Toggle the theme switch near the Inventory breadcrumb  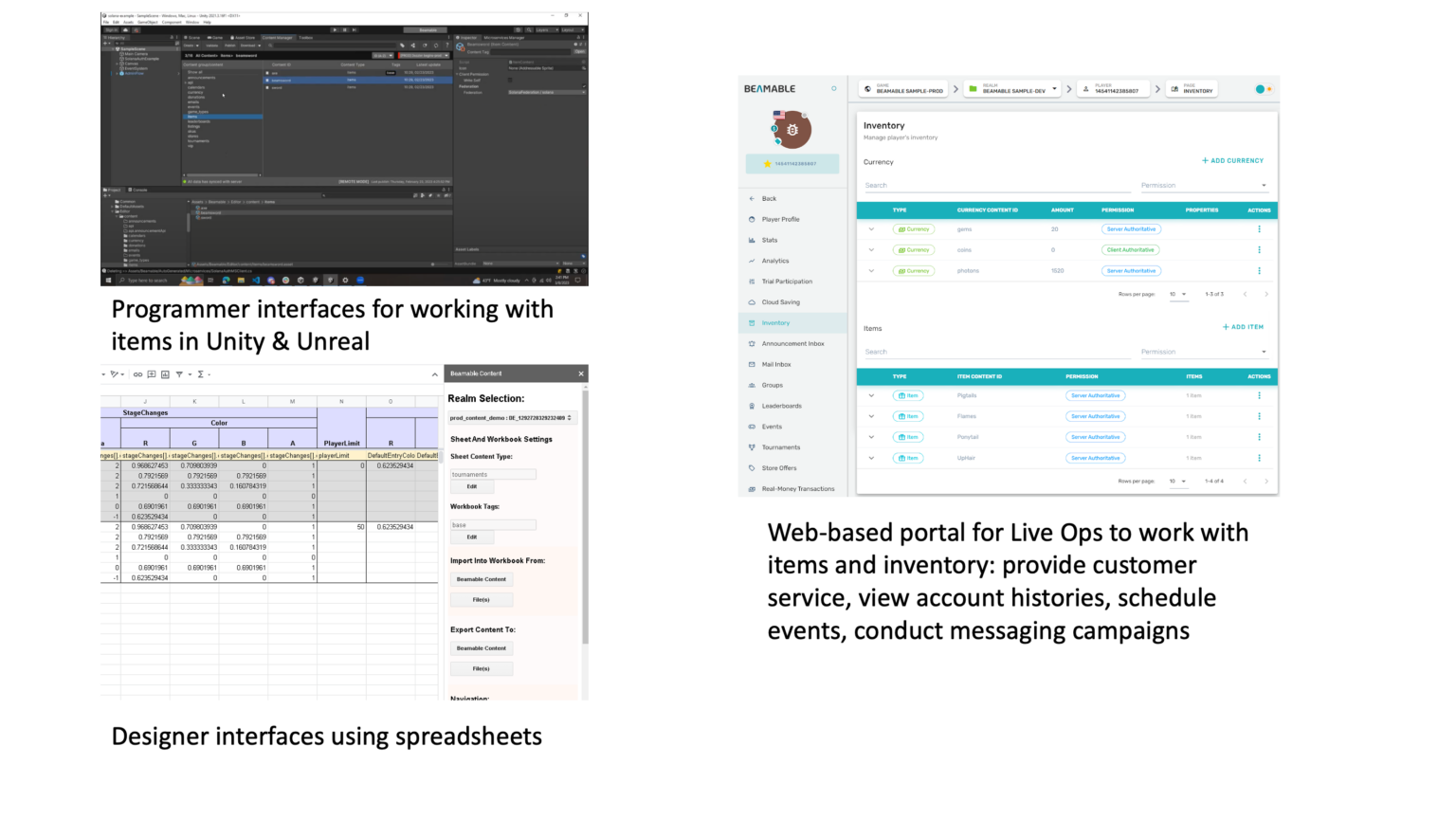tap(1266, 87)
